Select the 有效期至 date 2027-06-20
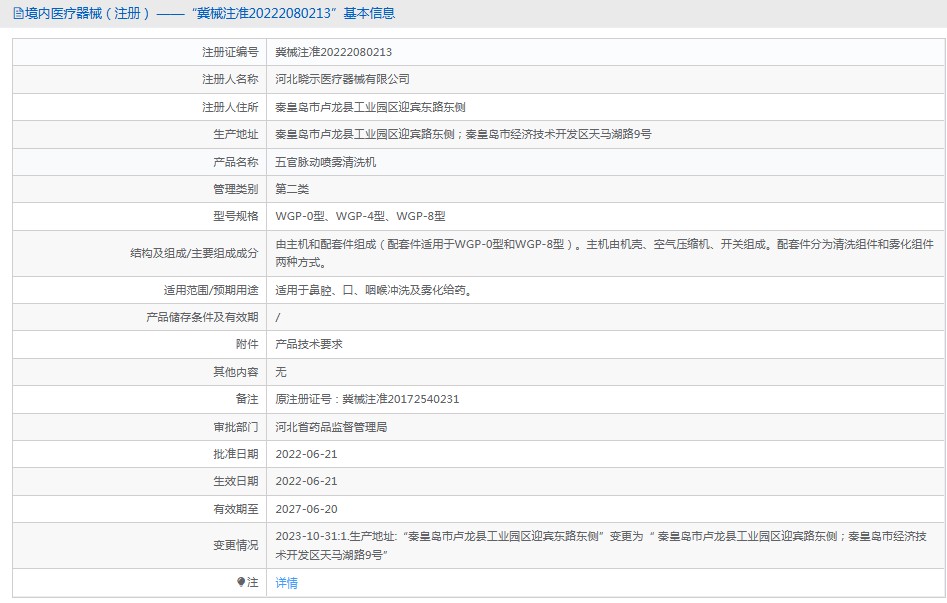 coord(305,509)
